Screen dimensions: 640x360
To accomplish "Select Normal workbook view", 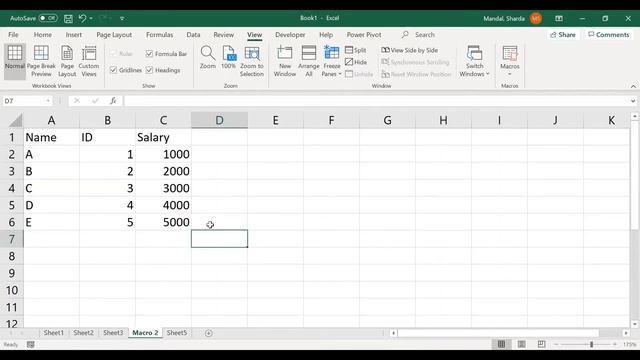I will 15,61.
